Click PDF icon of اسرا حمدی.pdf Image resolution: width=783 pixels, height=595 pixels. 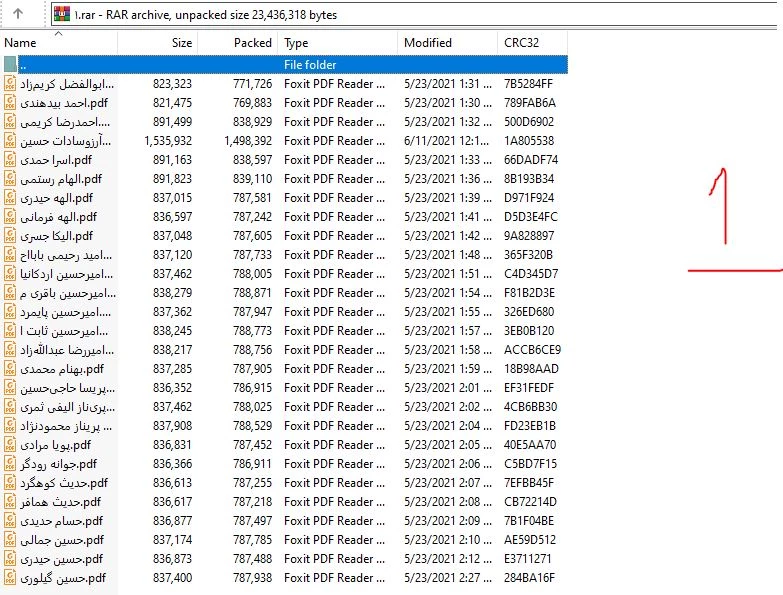tap(11, 160)
